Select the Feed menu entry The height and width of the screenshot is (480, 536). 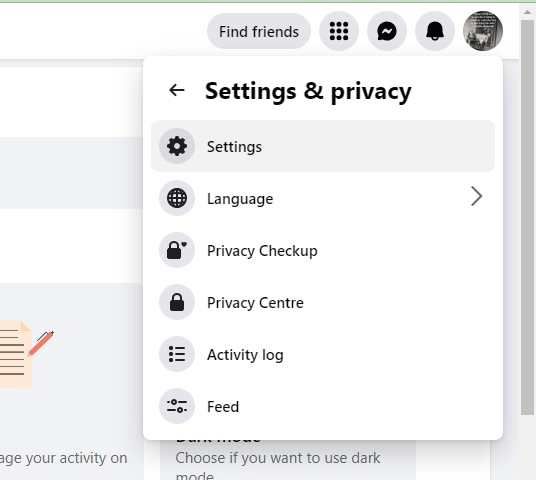point(323,406)
